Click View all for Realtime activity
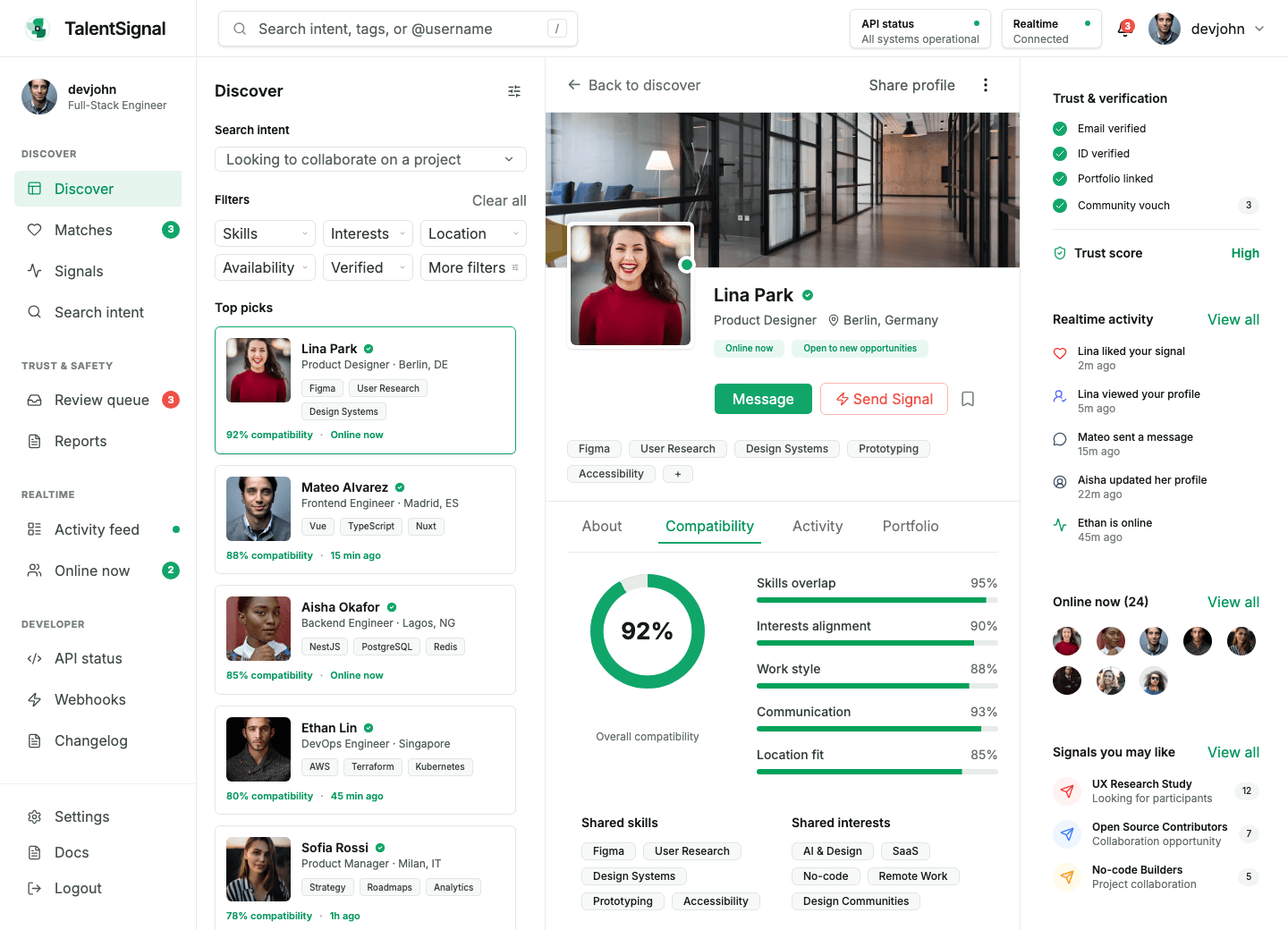Image resolution: width=1288 pixels, height=930 pixels. 1233,319
